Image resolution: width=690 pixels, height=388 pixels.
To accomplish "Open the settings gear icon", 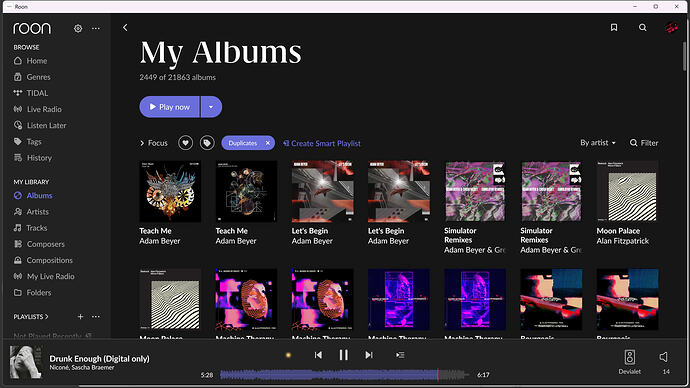I will [x=78, y=29].
